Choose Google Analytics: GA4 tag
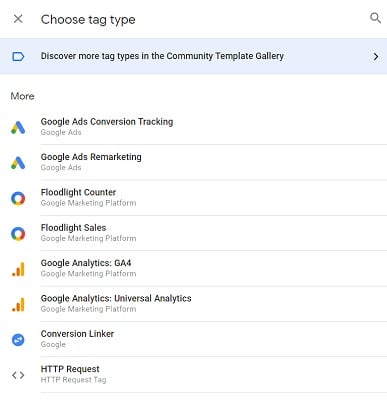387x400 pixels. click(213, 268)
